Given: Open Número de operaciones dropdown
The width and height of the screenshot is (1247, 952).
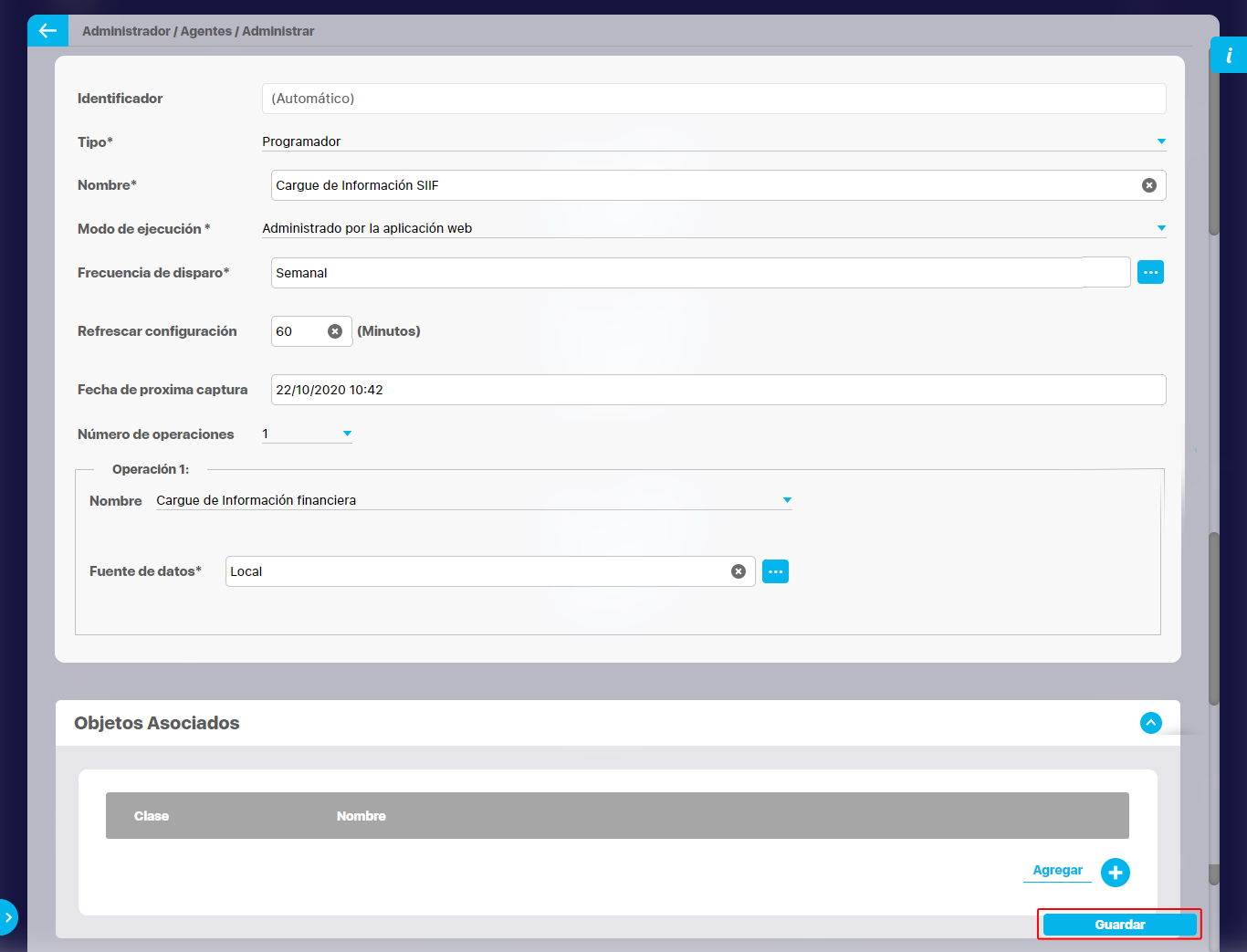Looking at the screenshot, I should point(347,434).
